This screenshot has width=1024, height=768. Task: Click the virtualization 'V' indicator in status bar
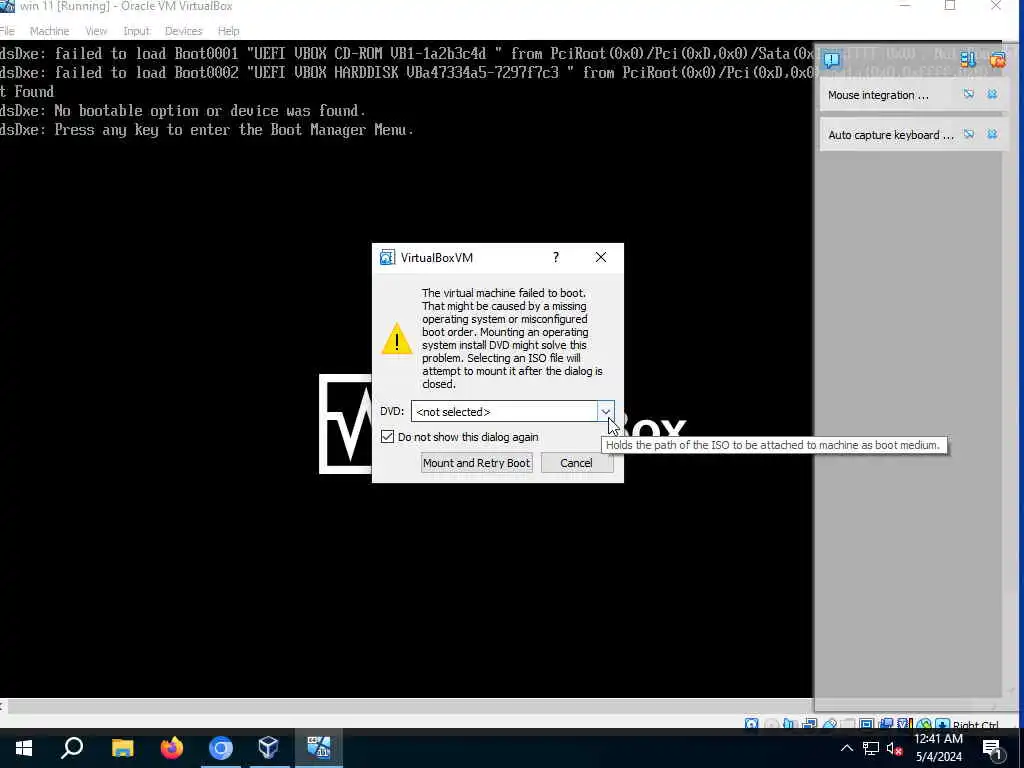(x=904, y=724)
